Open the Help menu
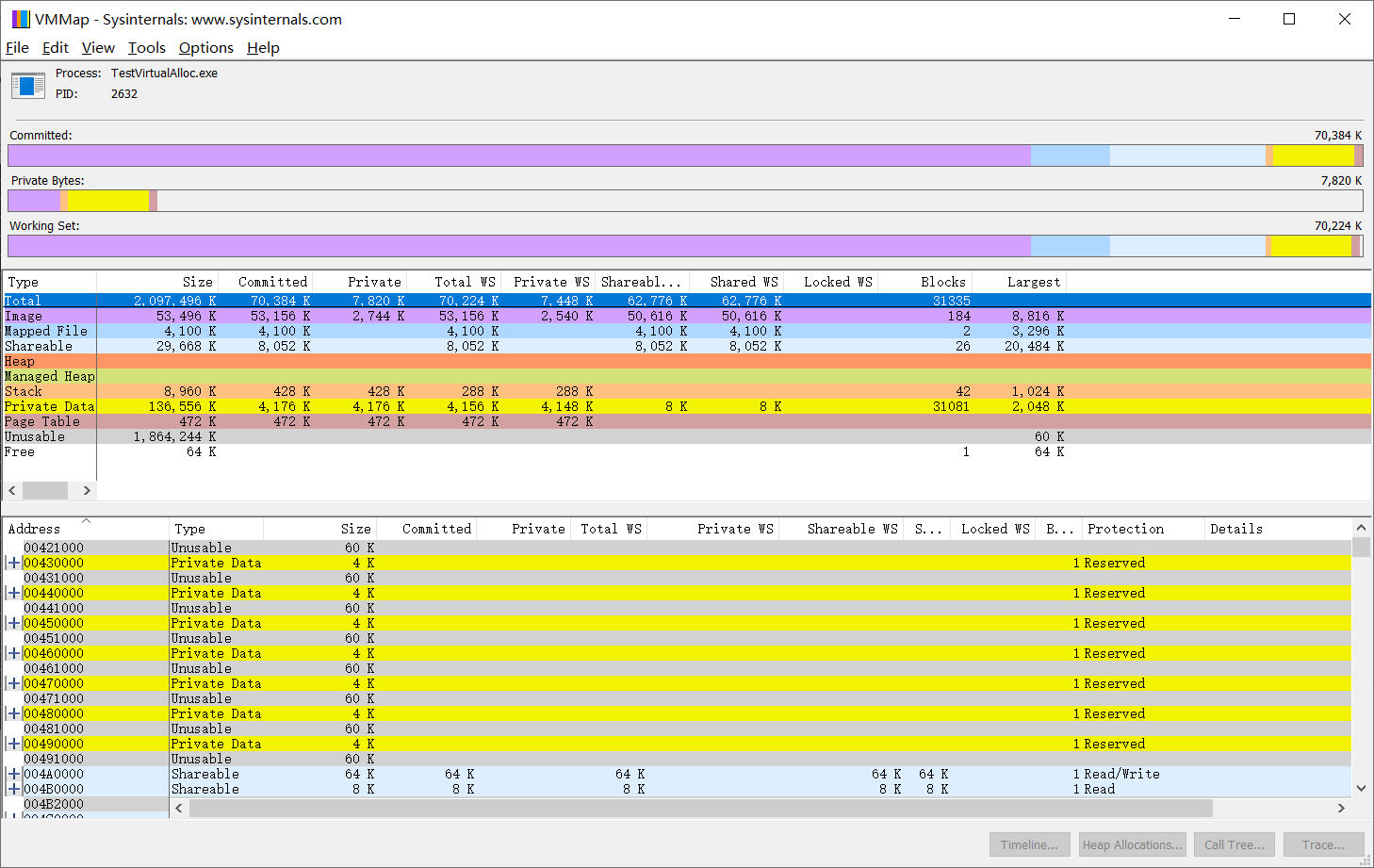This screenshot has width=1374, height=868. tap(263, 48)
